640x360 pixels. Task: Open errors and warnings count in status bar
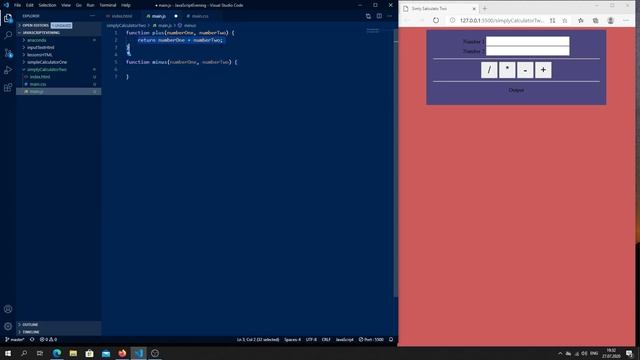[x=48, y=340]
